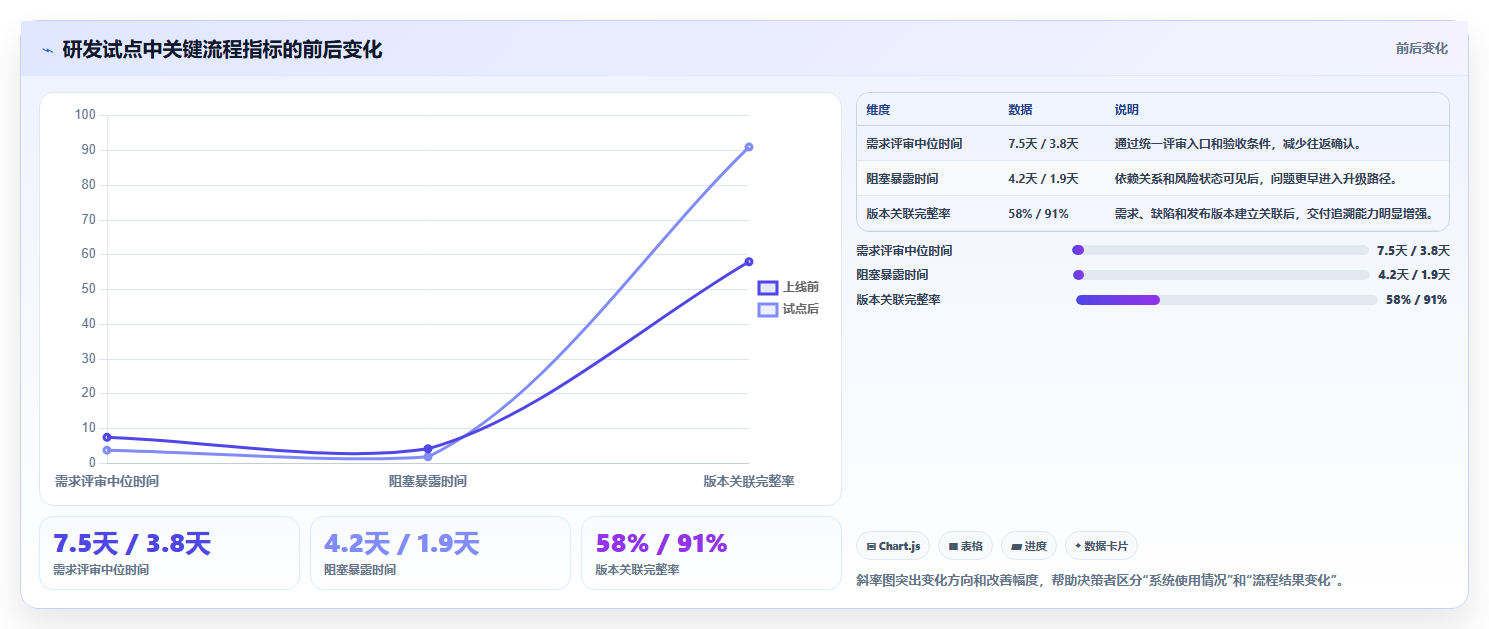Click the 4.2天 / 1.9天 data card
Image resolution: width=1489 pixels, height=629 pixels.
440,553
